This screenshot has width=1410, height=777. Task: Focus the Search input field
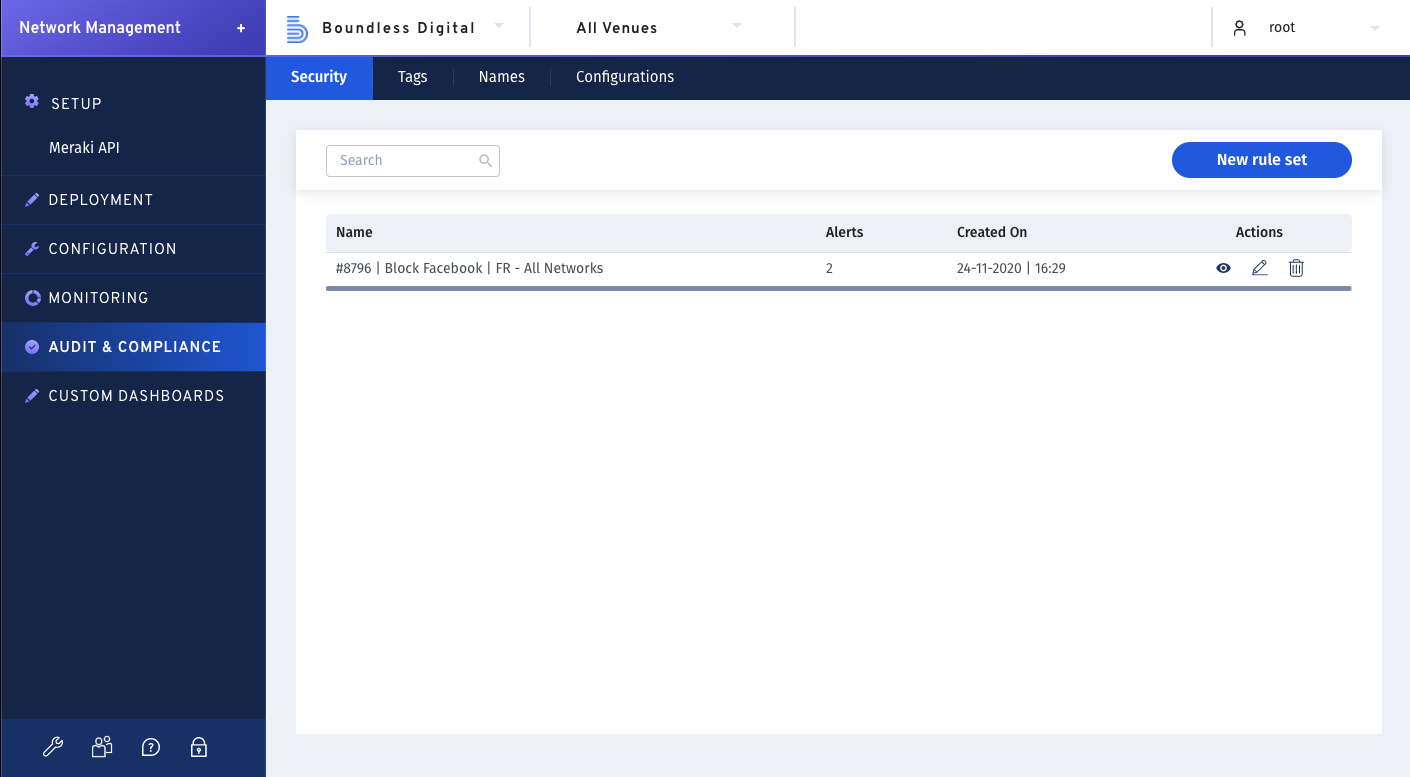point(413,160)
